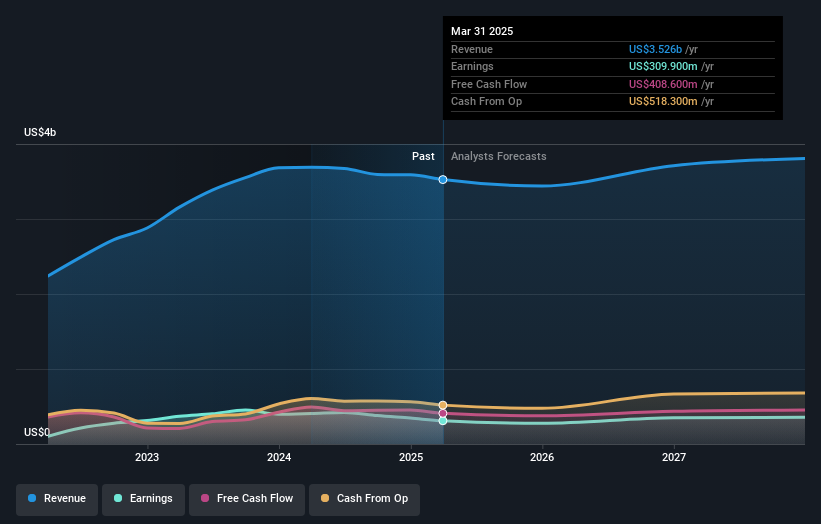Click the Earnings row label in tooltip
821x524 pixels.
472,66
